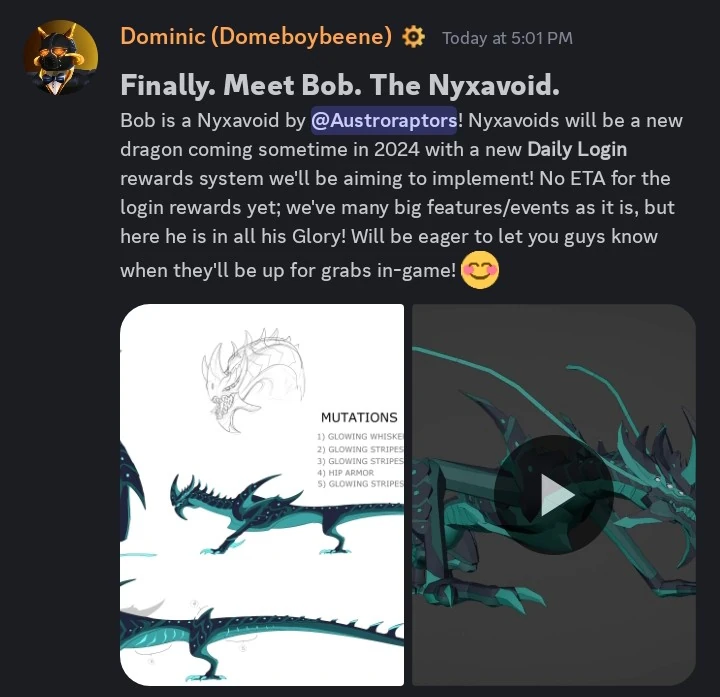
Task: Click the dragon head sketch drawing
Action: point(254,380)
